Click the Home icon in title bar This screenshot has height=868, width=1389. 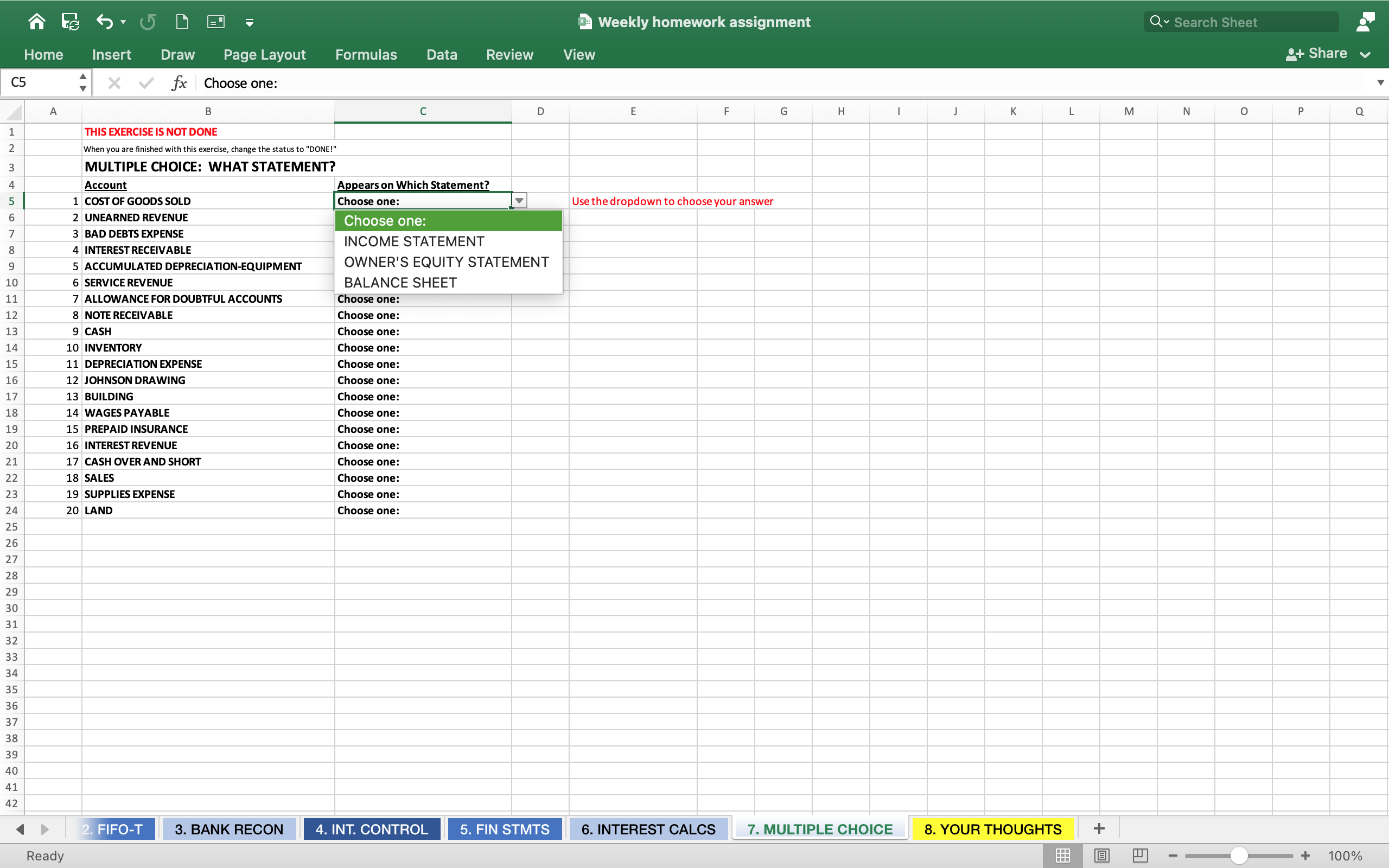(37, 22)
